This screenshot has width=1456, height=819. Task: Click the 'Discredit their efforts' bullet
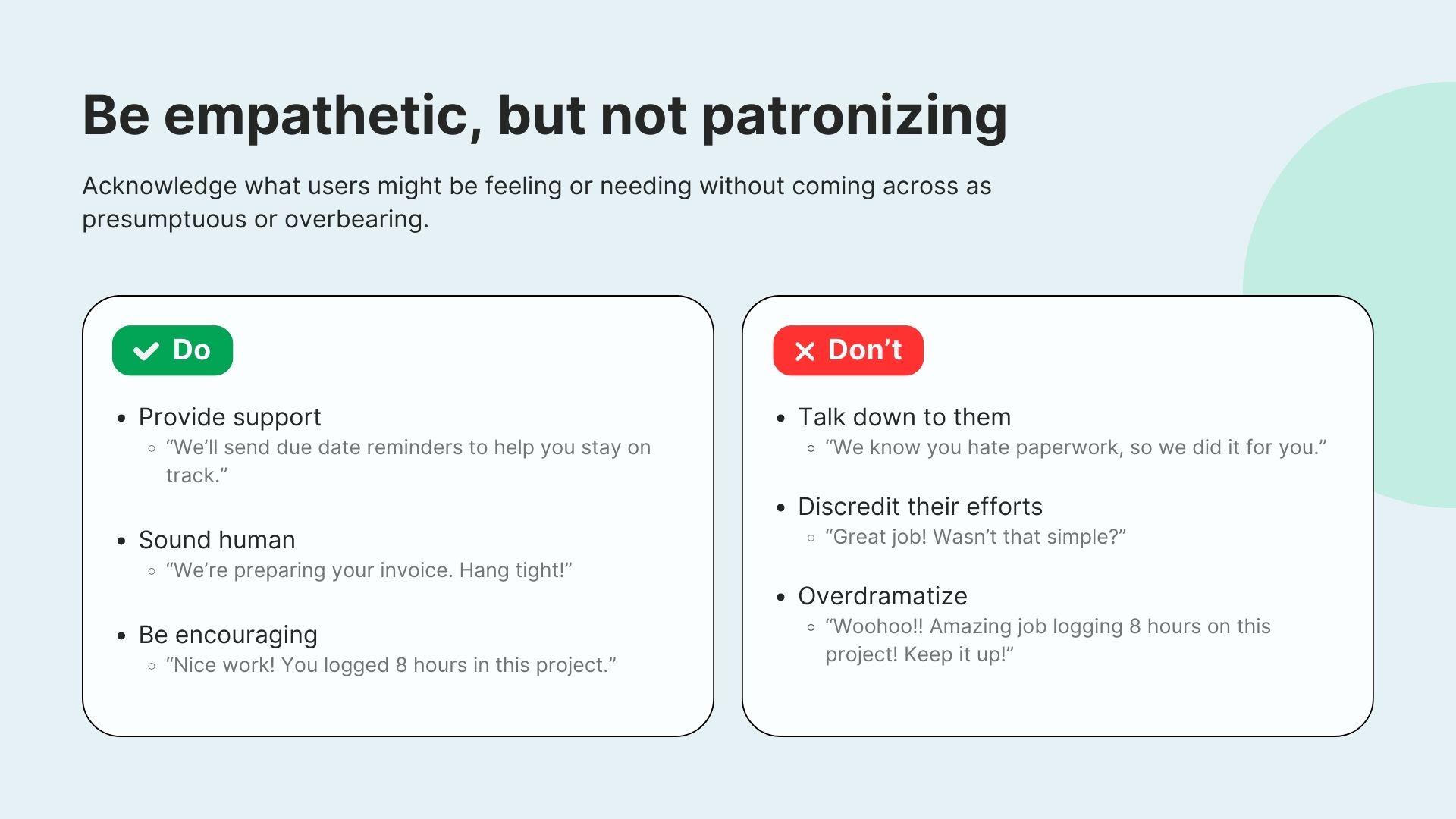(x=920, y=507)
